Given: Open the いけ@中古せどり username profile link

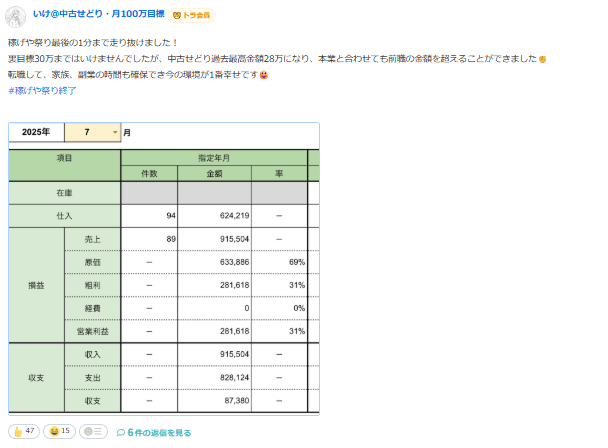Looking at the screenshot, I should tap(99, 15).
